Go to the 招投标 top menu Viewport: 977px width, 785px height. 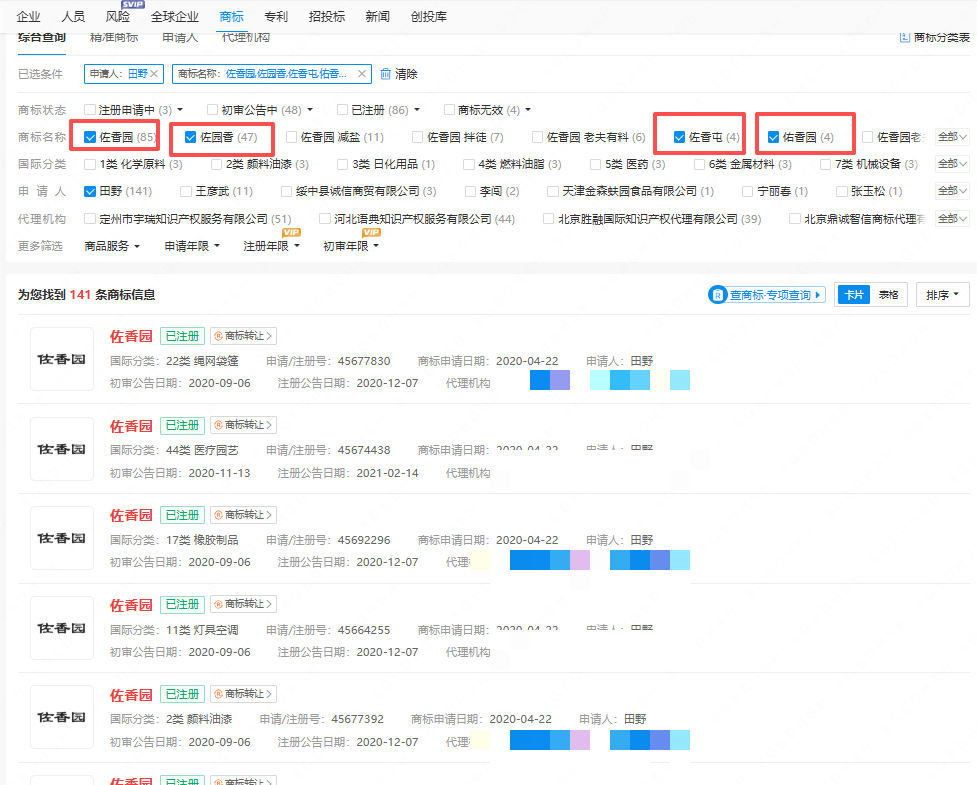click(x=327, y=17)
